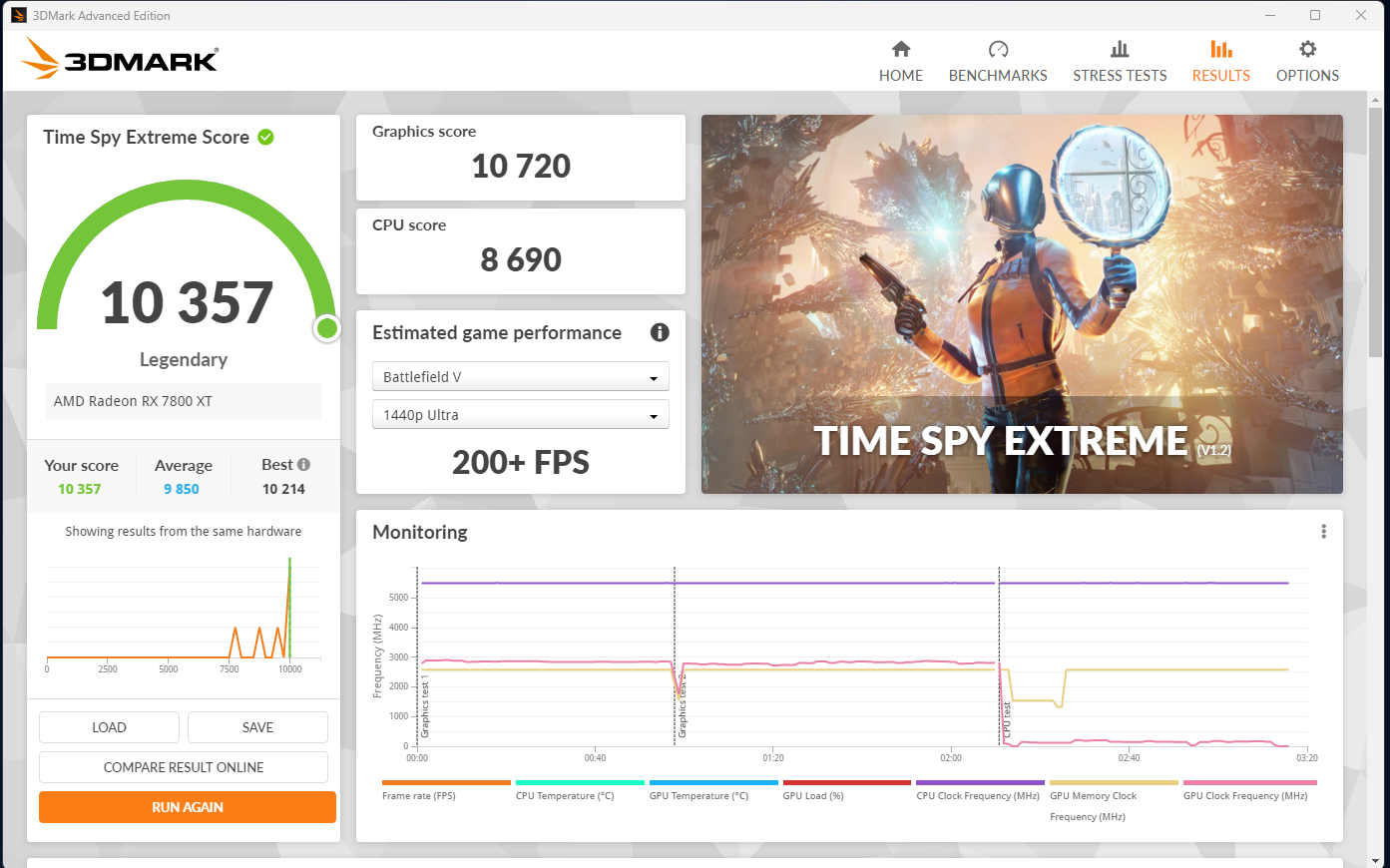Image resolution: width=1390 pixels, height=868 pixels.
Task: Click the info icon beside Best
Action: pyautogui.click(x=303, y=464)
